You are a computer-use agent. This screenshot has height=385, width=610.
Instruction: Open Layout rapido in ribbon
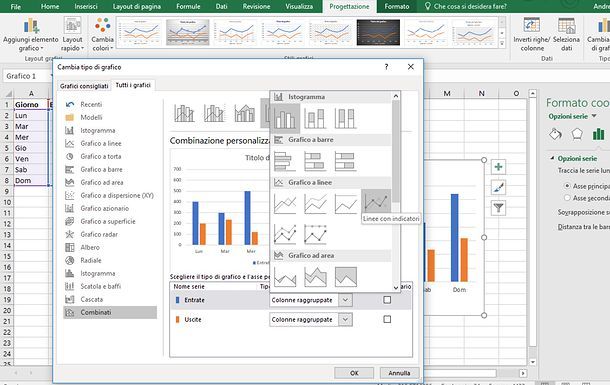coord(72,35)
